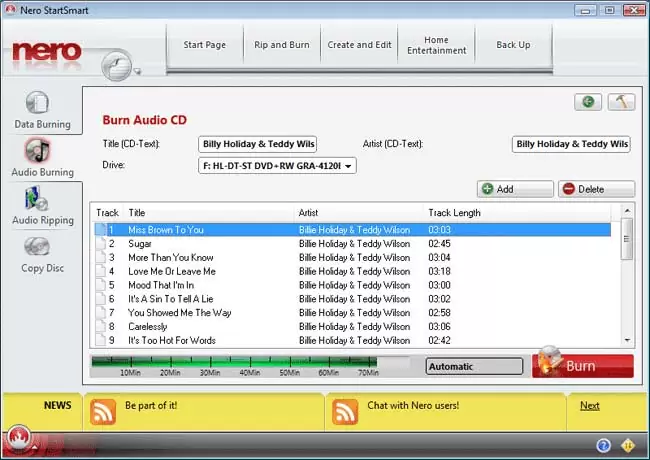The height and width of the screenshot is (460, 650).
Task: Click the Title (CD-Text) input field
Action: point(257,144)
